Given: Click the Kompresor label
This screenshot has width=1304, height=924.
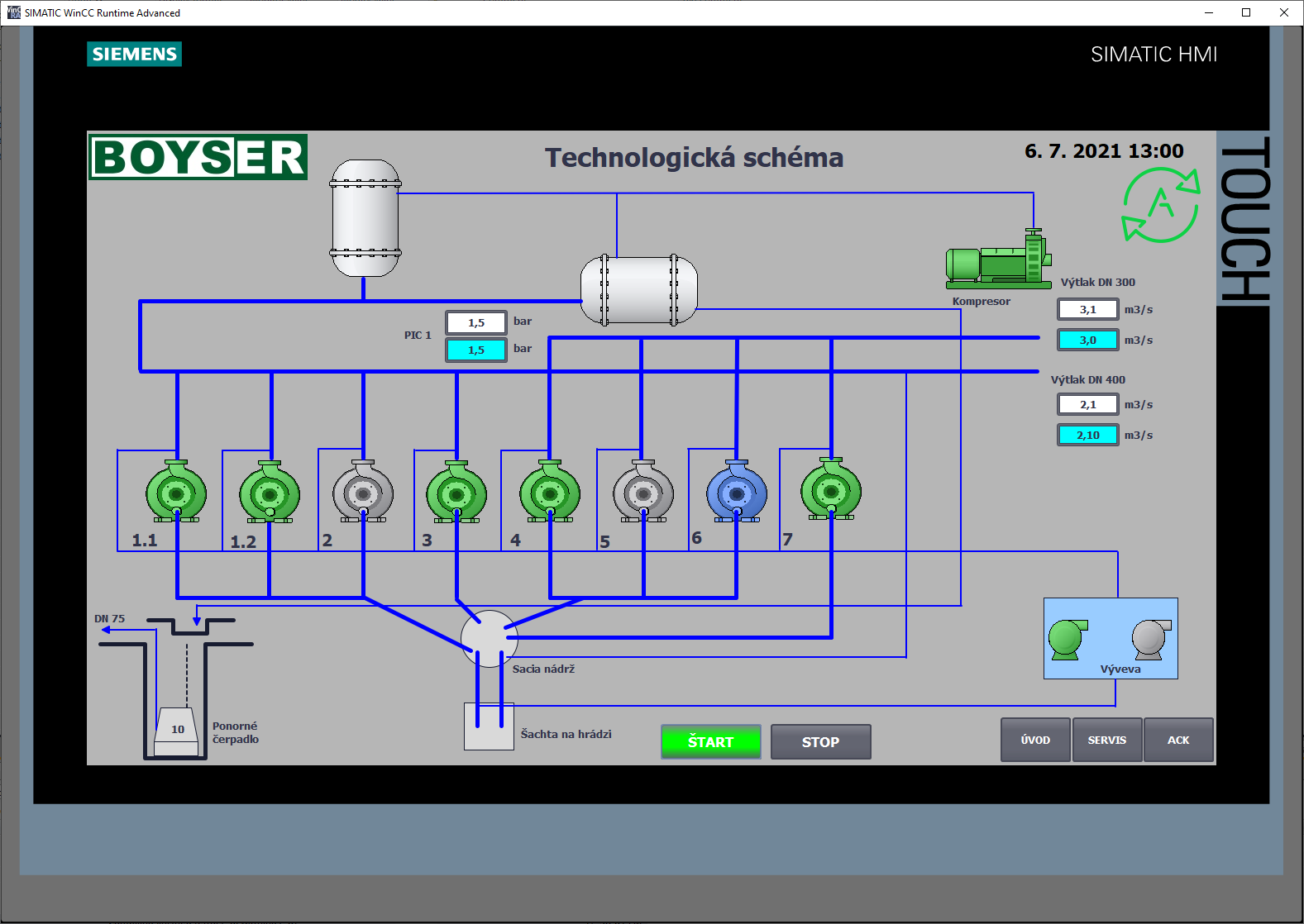Looking at the screenshot, I should [982, 301].
